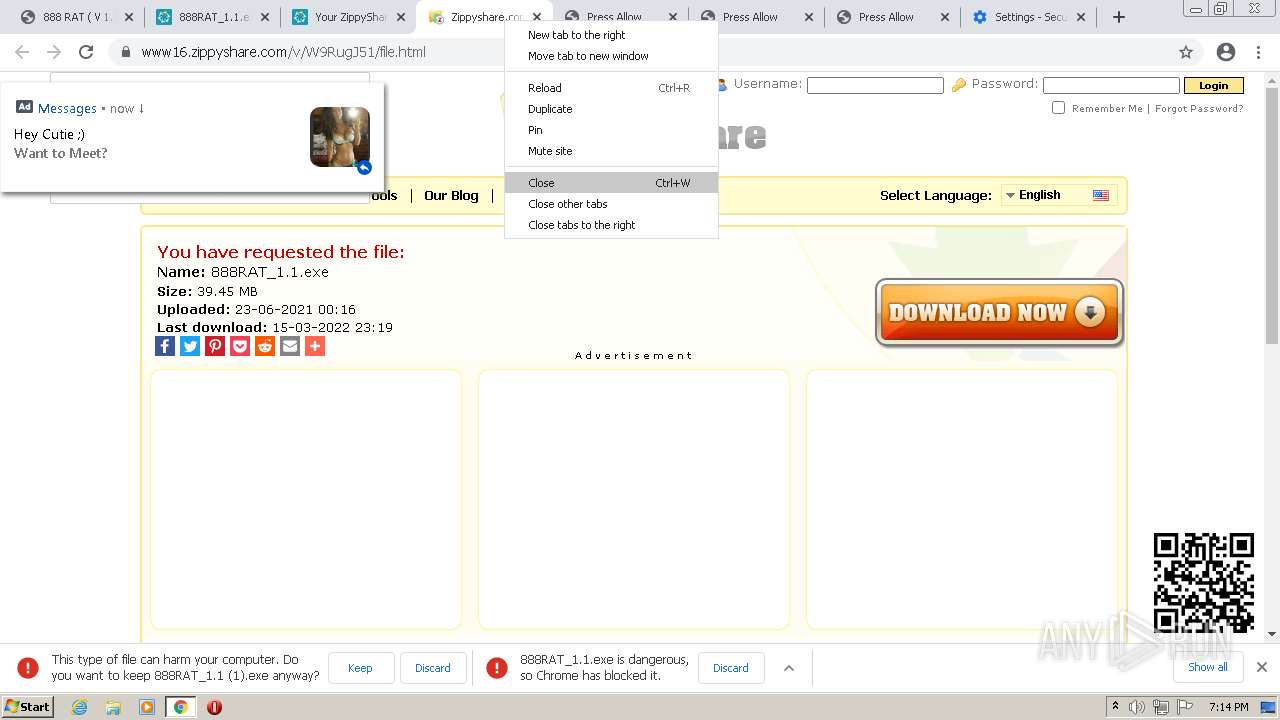Click the browser forward arrow

[54, 52]
